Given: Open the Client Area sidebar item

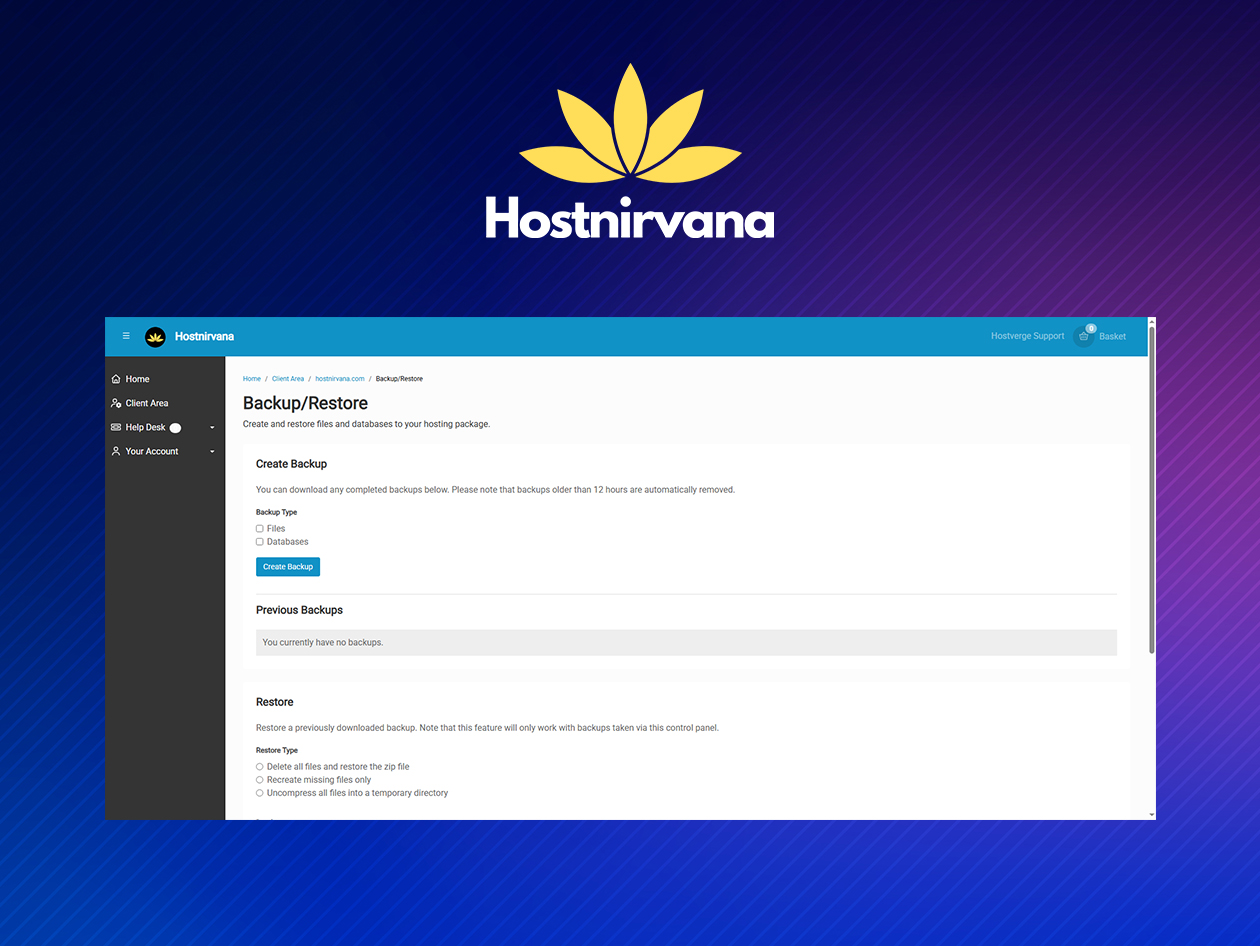Looking at the screenshot, I should [x=146, y=403].
